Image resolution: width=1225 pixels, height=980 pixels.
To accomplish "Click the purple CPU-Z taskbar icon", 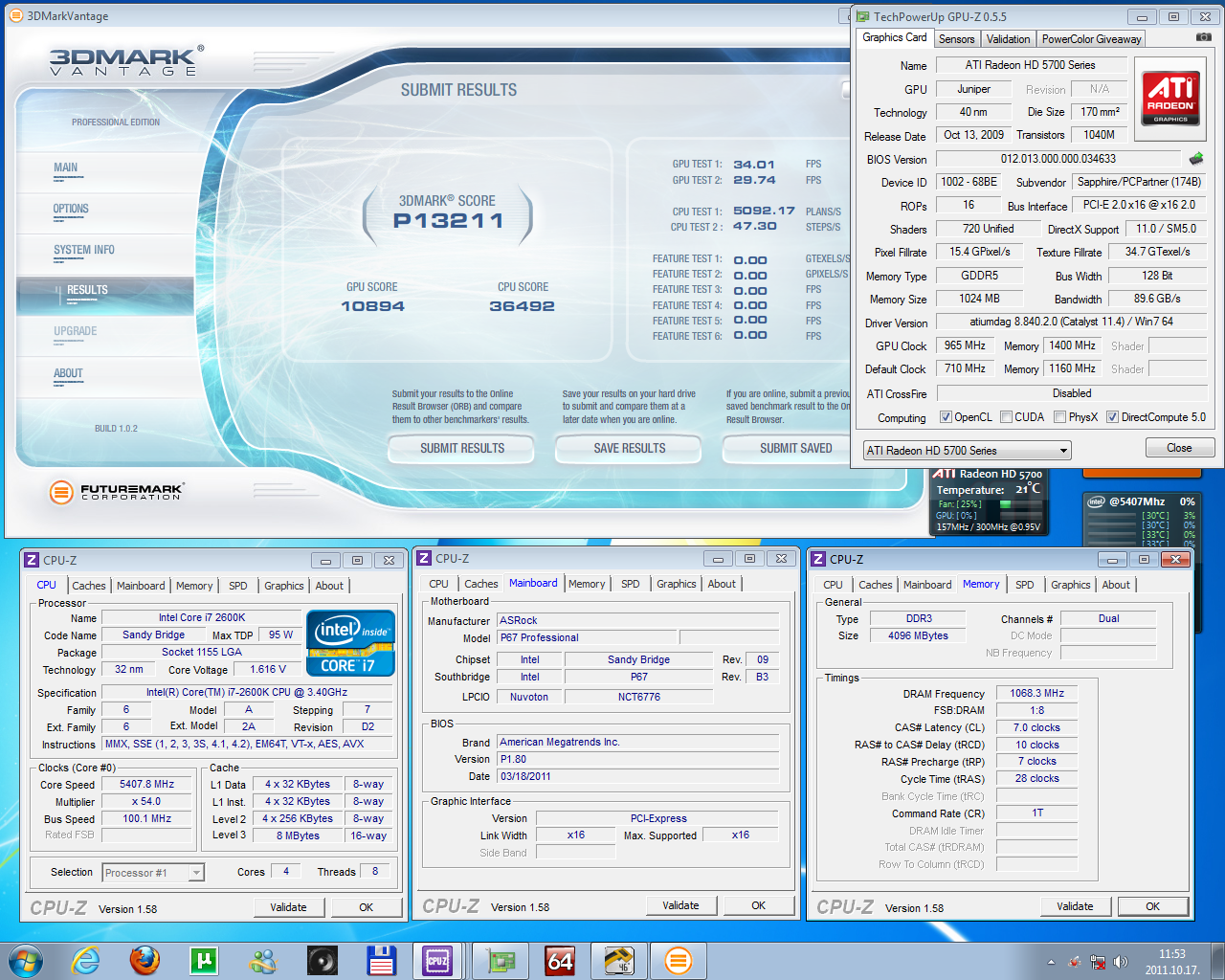I will coord(437,960).
